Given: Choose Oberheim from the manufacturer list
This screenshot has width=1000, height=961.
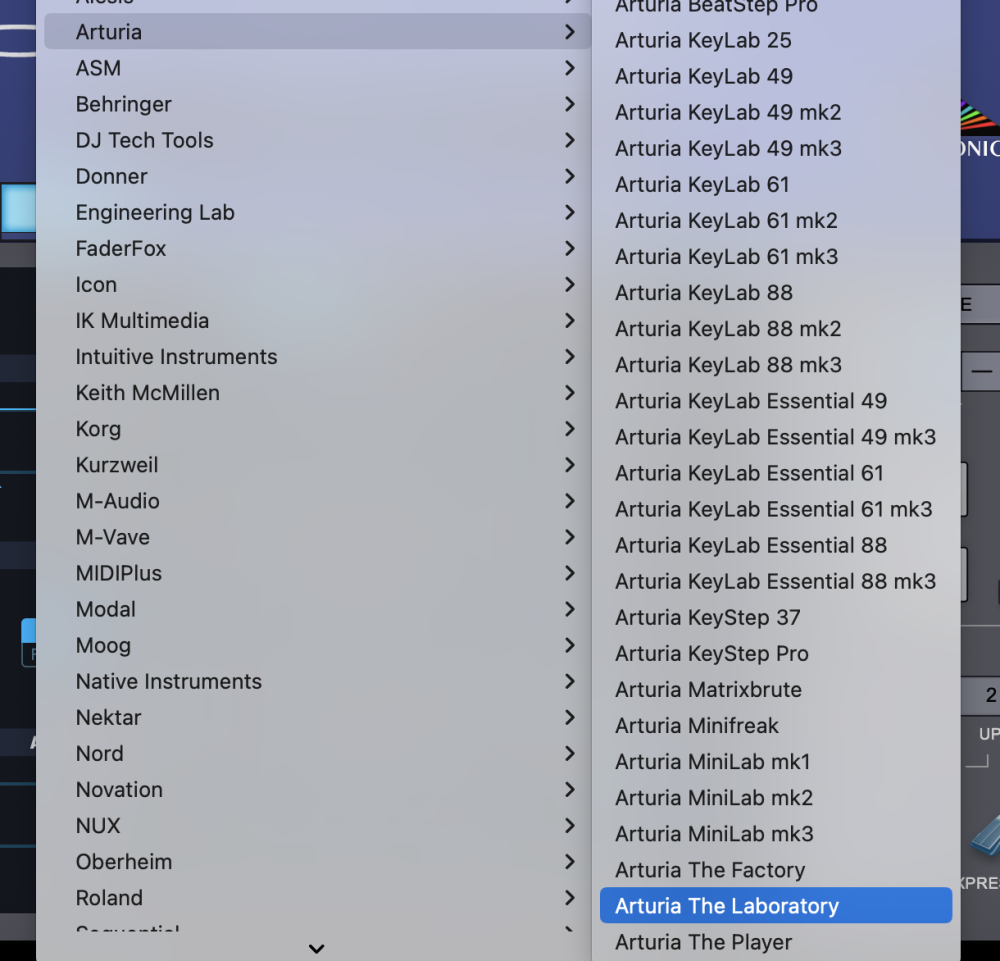Looking at the screenshot, I should click(317, 862).
